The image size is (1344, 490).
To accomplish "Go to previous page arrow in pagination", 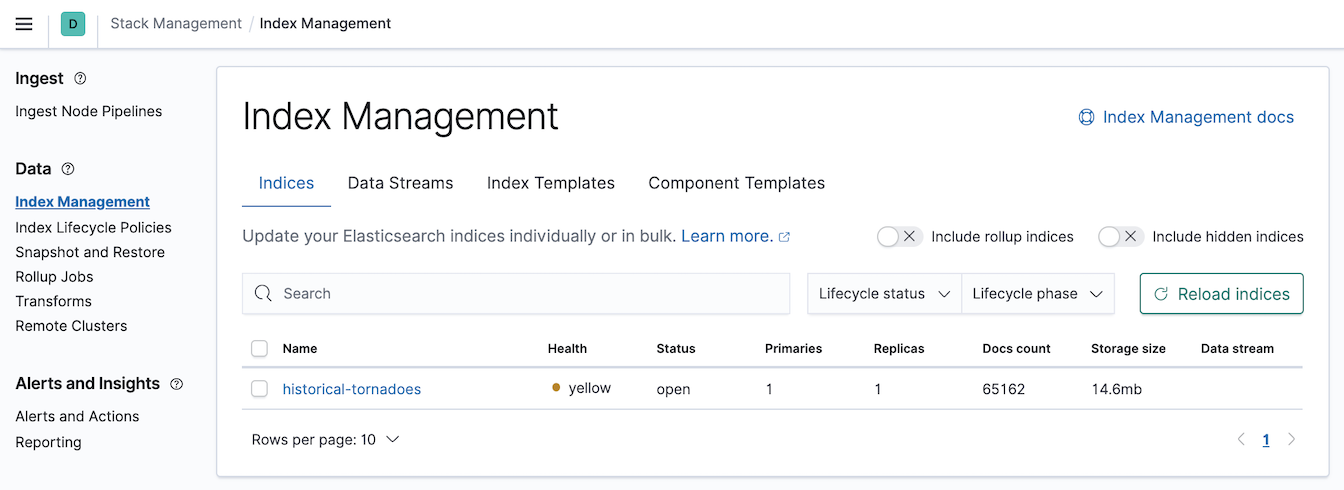I will pos(1241,439).
